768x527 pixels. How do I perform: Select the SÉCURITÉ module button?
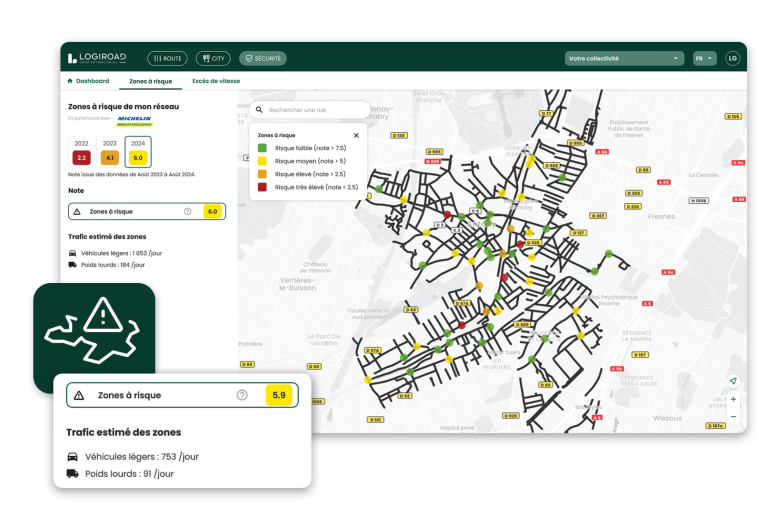263,58
